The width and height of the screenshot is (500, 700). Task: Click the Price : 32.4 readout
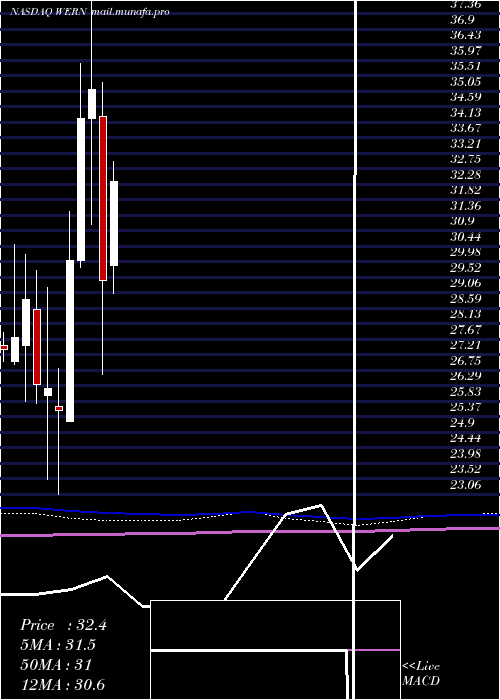[63, 625]
